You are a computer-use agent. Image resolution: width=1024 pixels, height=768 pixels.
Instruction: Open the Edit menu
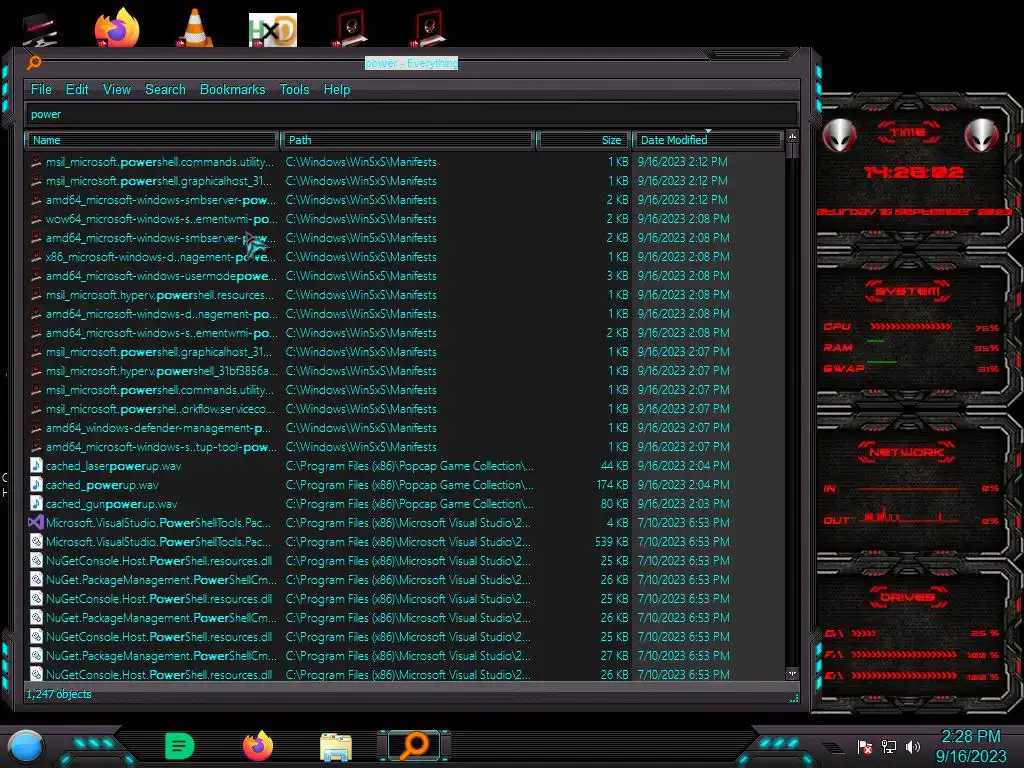pos(77,89)
